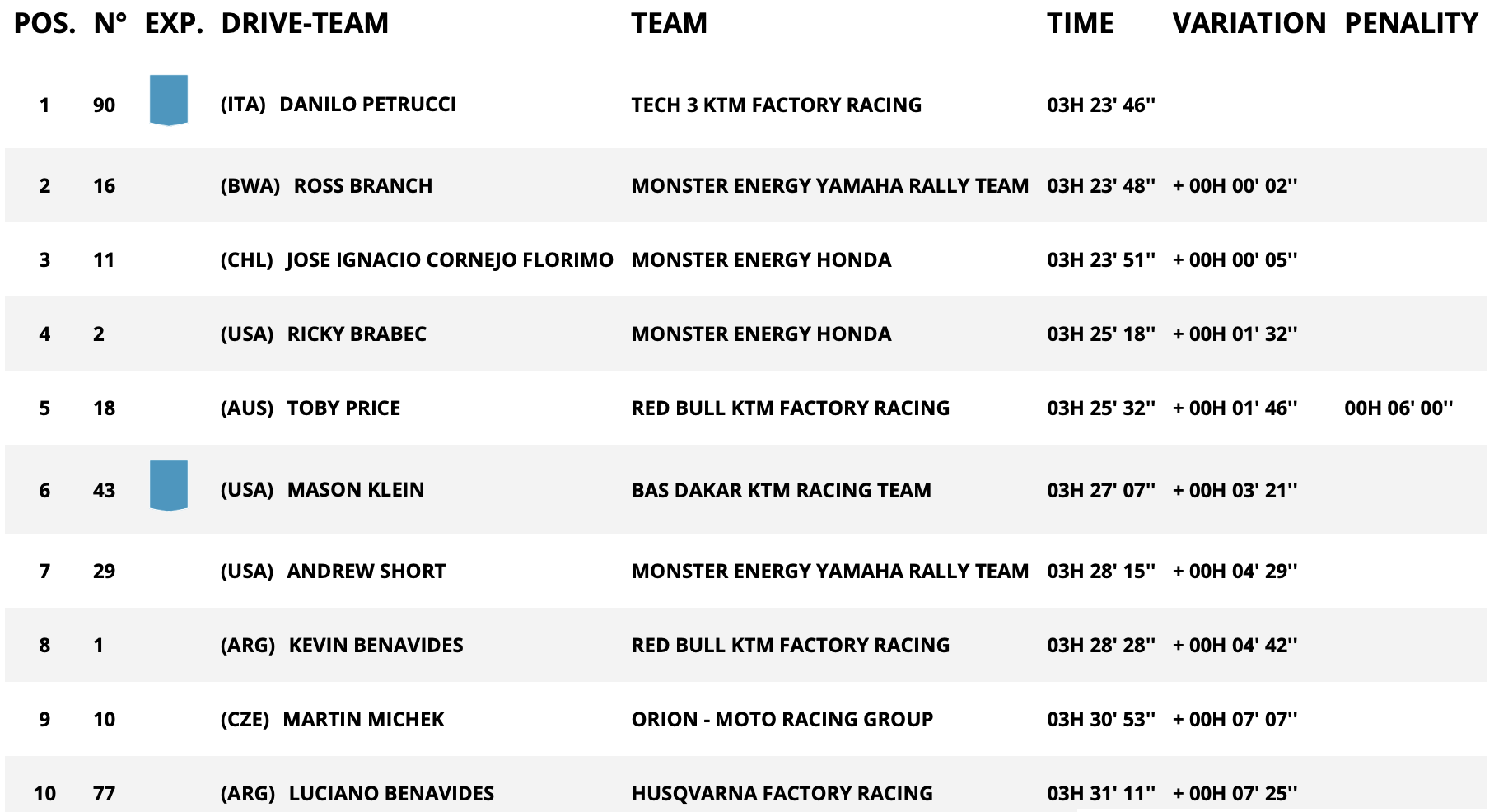Click the TIME column header
The width and height of the screenshot is (1494, 812).
tap(1080, 23)
